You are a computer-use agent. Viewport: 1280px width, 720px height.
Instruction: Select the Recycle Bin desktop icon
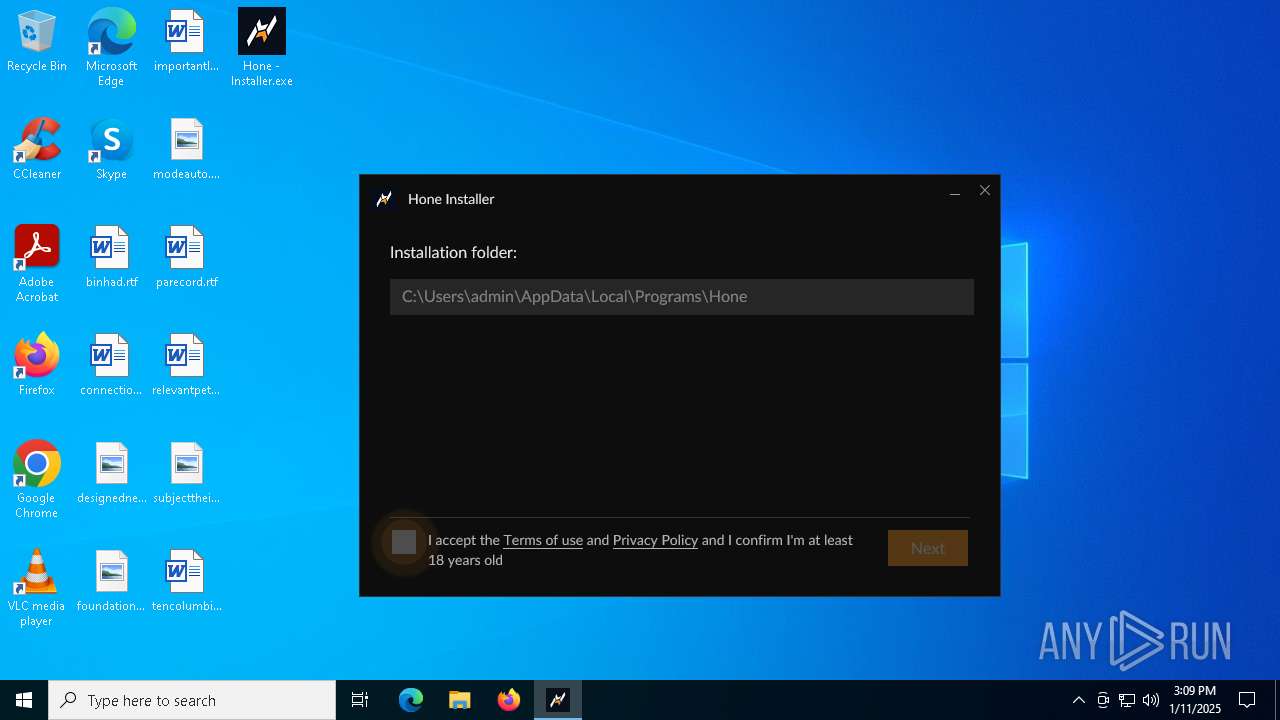pyautogui.click(x=37, y=42)
